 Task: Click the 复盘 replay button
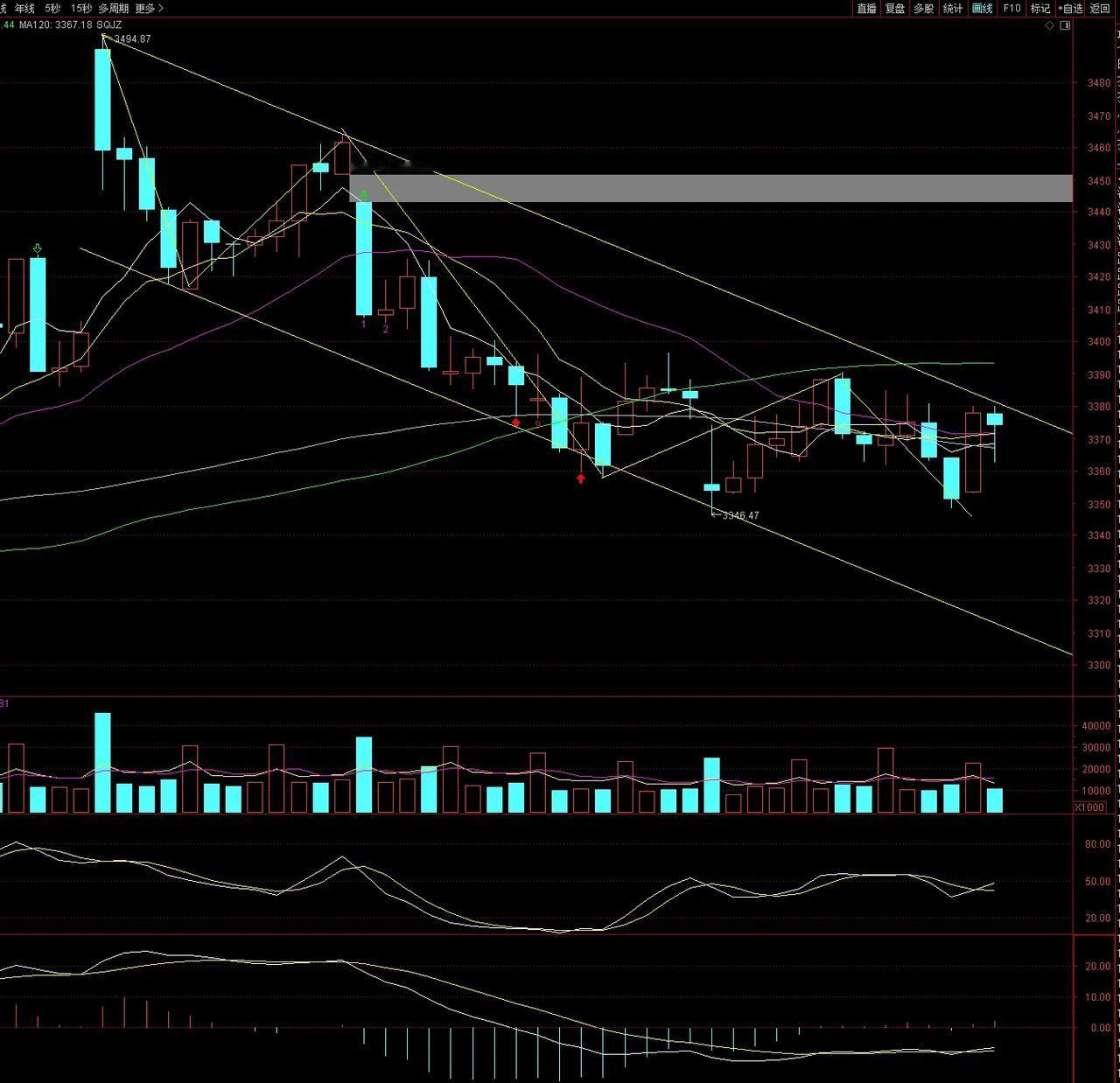(895, 8)
